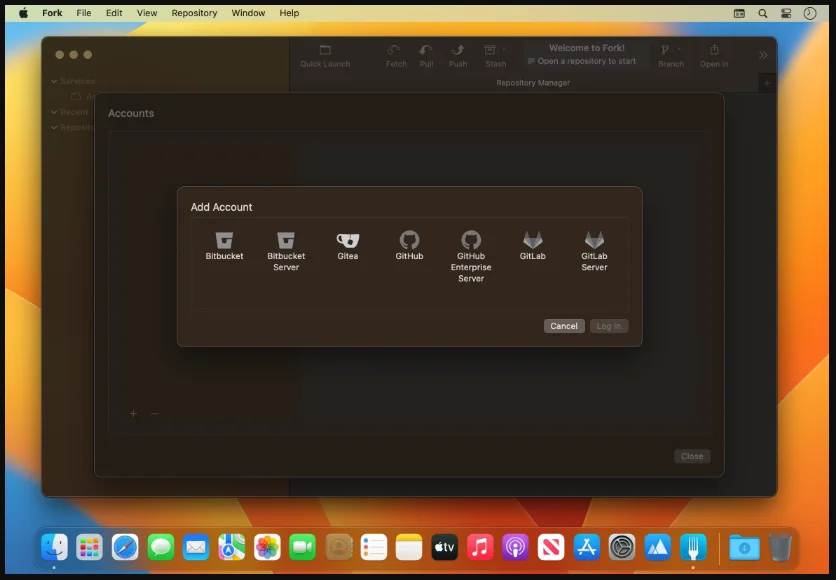This screenshot has height=580, width=836.
Task: Open the Edit menu
Action: pyautogui.click(x=114, y=13)
